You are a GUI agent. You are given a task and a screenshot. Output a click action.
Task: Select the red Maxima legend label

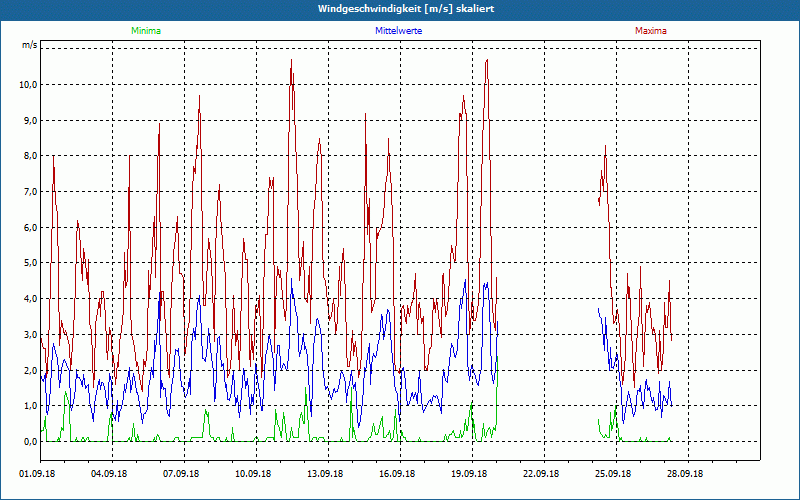pos(651,31)
